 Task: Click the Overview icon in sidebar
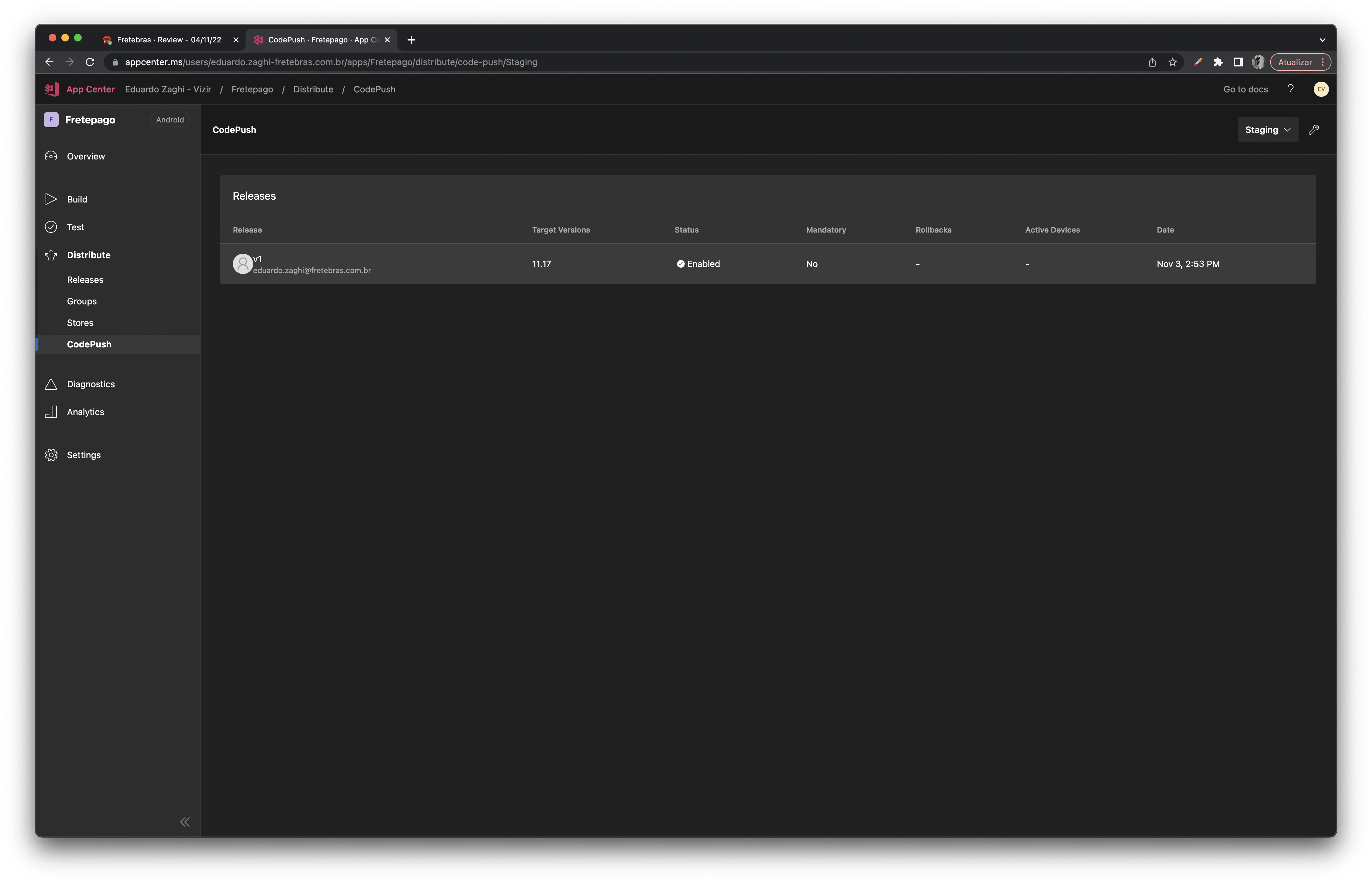pyautogui.click(x=51, y=155)
